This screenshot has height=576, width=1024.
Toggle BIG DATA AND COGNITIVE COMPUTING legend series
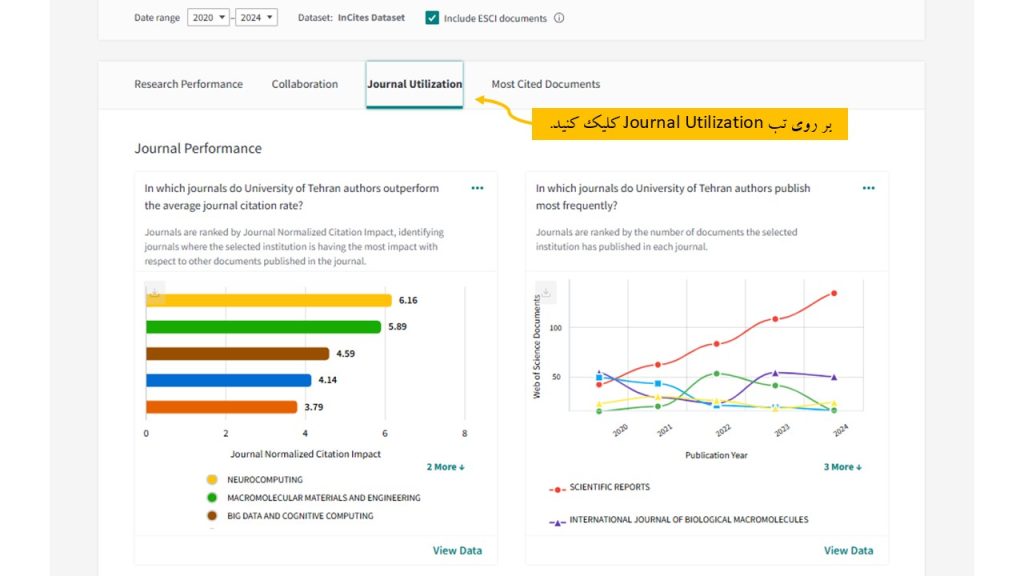[x=300, y=516]
